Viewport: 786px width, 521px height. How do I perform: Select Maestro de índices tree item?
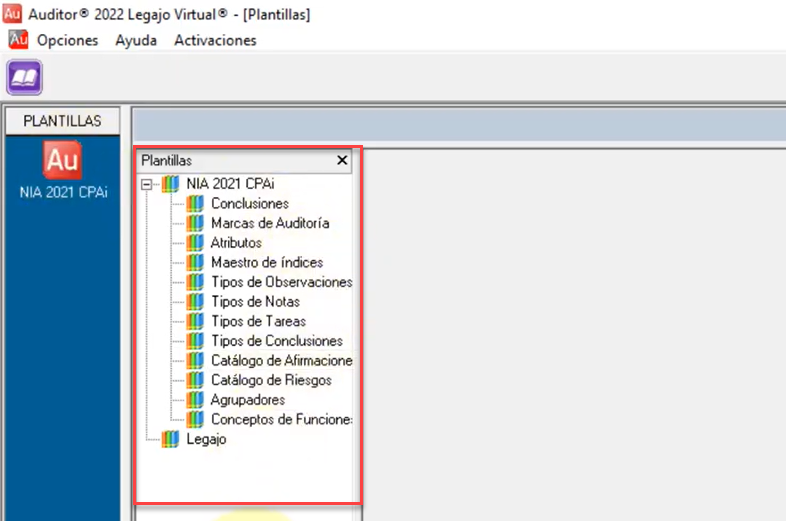(267, 262)
